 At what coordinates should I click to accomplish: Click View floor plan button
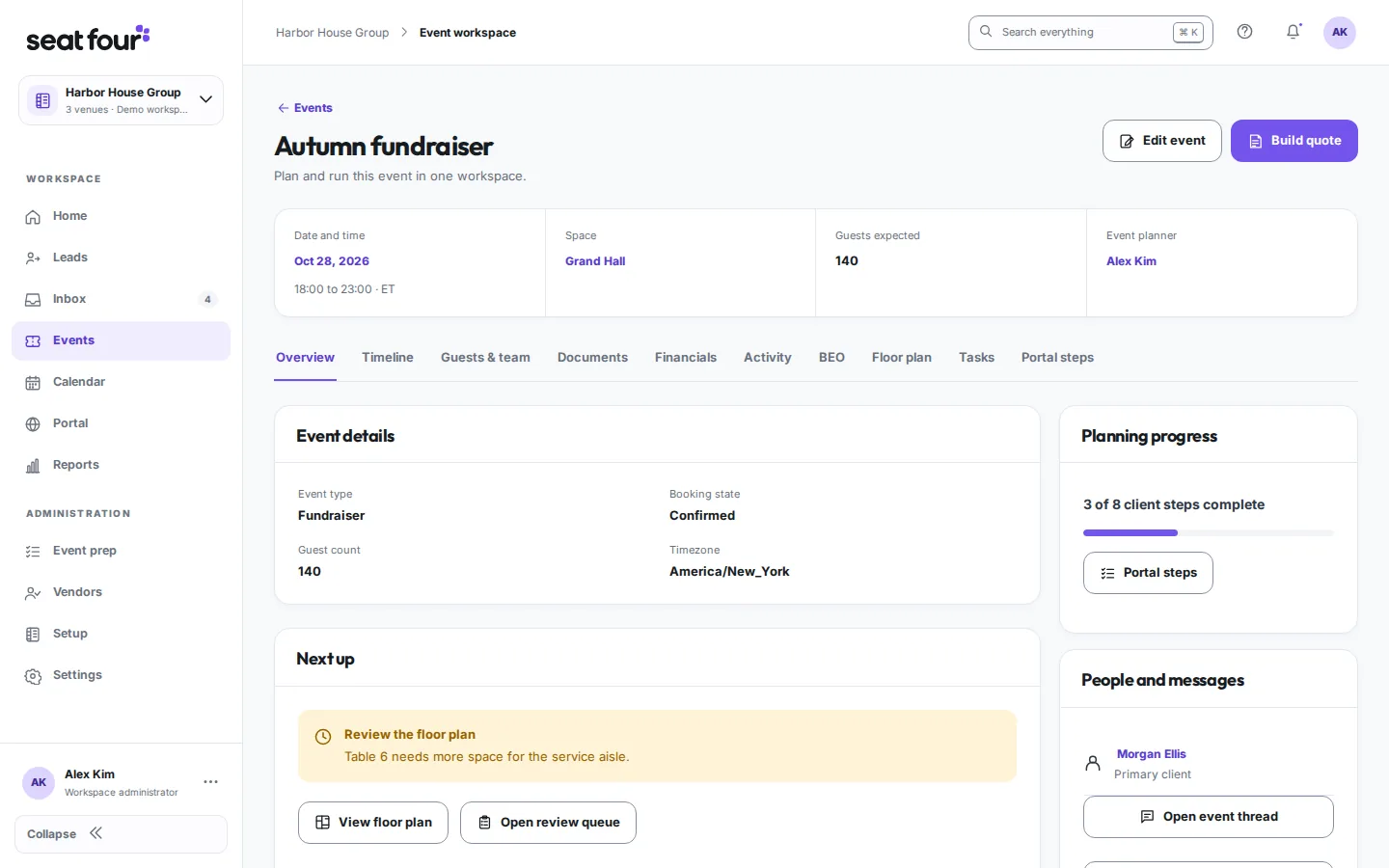[x=373, y=823]
